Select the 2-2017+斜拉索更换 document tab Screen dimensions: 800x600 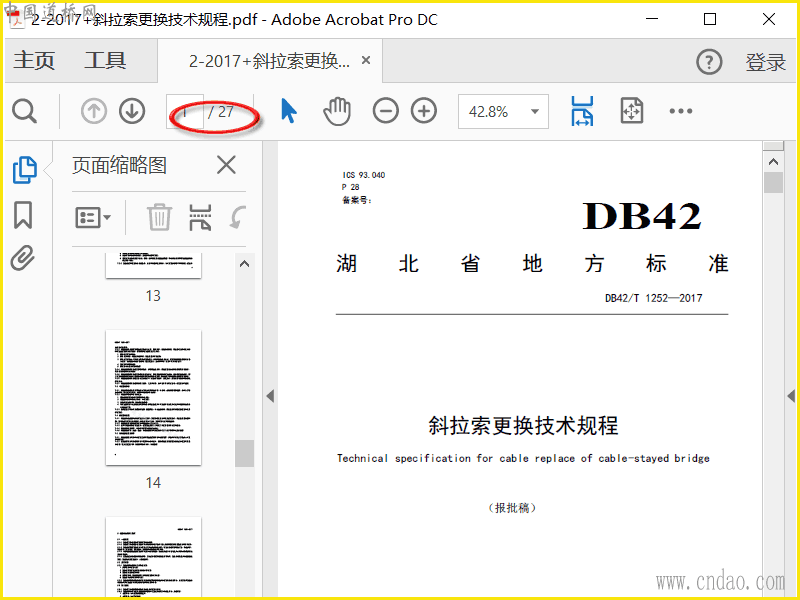(x=269, y=61)
